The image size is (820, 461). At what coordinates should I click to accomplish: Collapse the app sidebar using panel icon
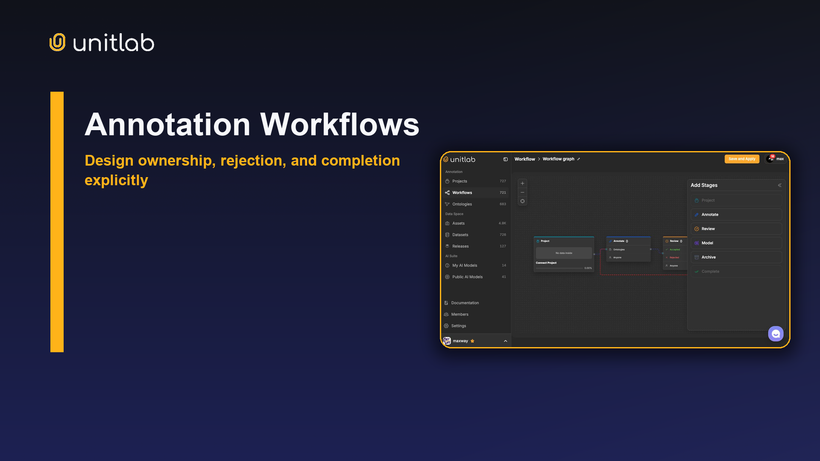505,159
